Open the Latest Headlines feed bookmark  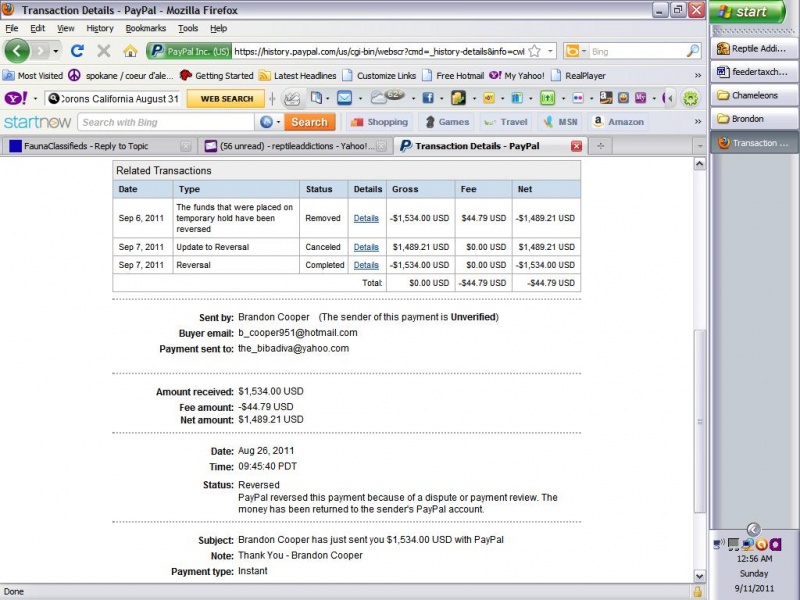click(297, 76)
